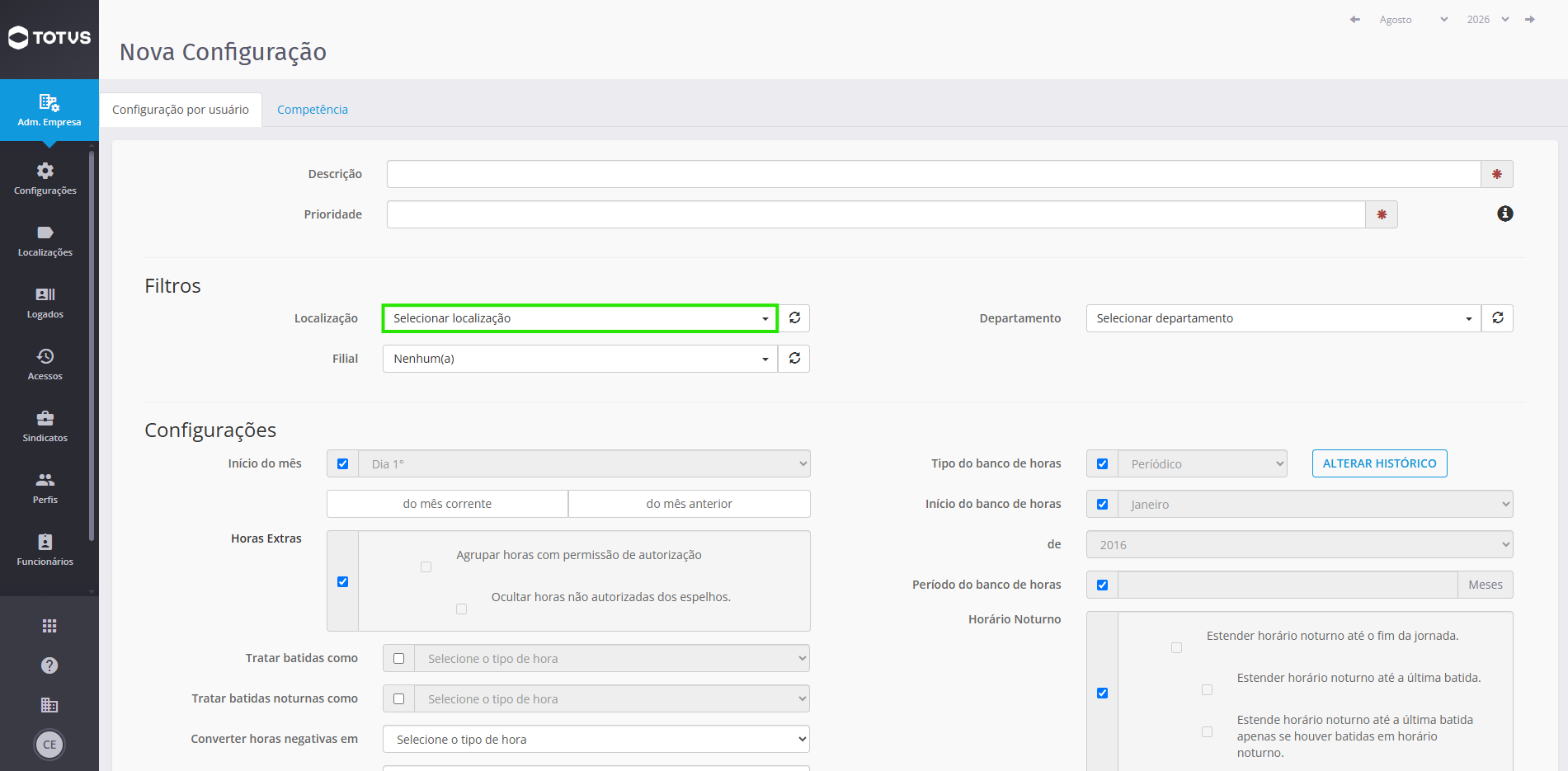Open Configurações in the sidebar

tap(45, 178)
